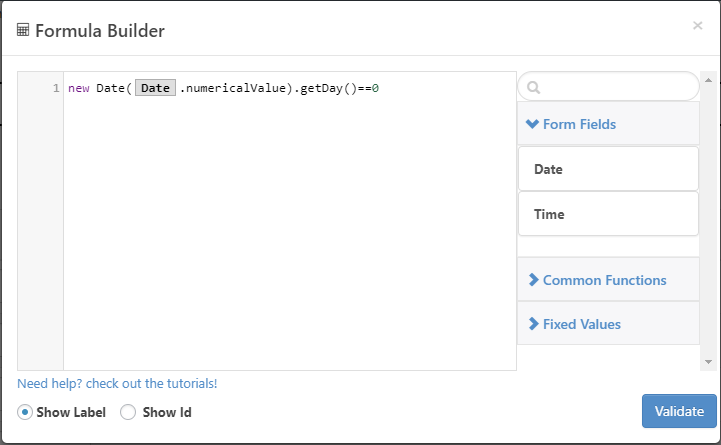Click scrollbar down arrow in side panel
This screenshot has height=445, width=721.
[708, 362]
